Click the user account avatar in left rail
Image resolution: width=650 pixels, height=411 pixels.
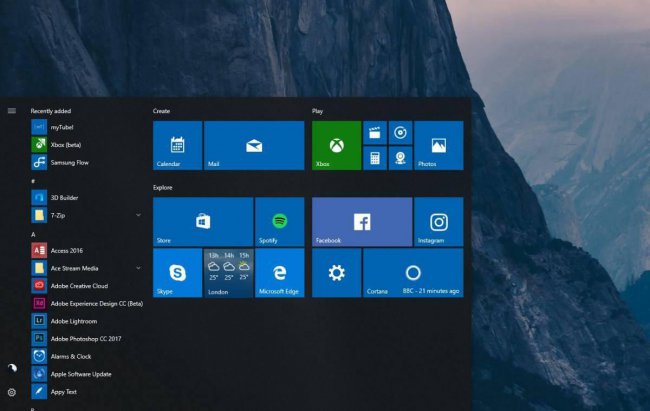(12, 367)
